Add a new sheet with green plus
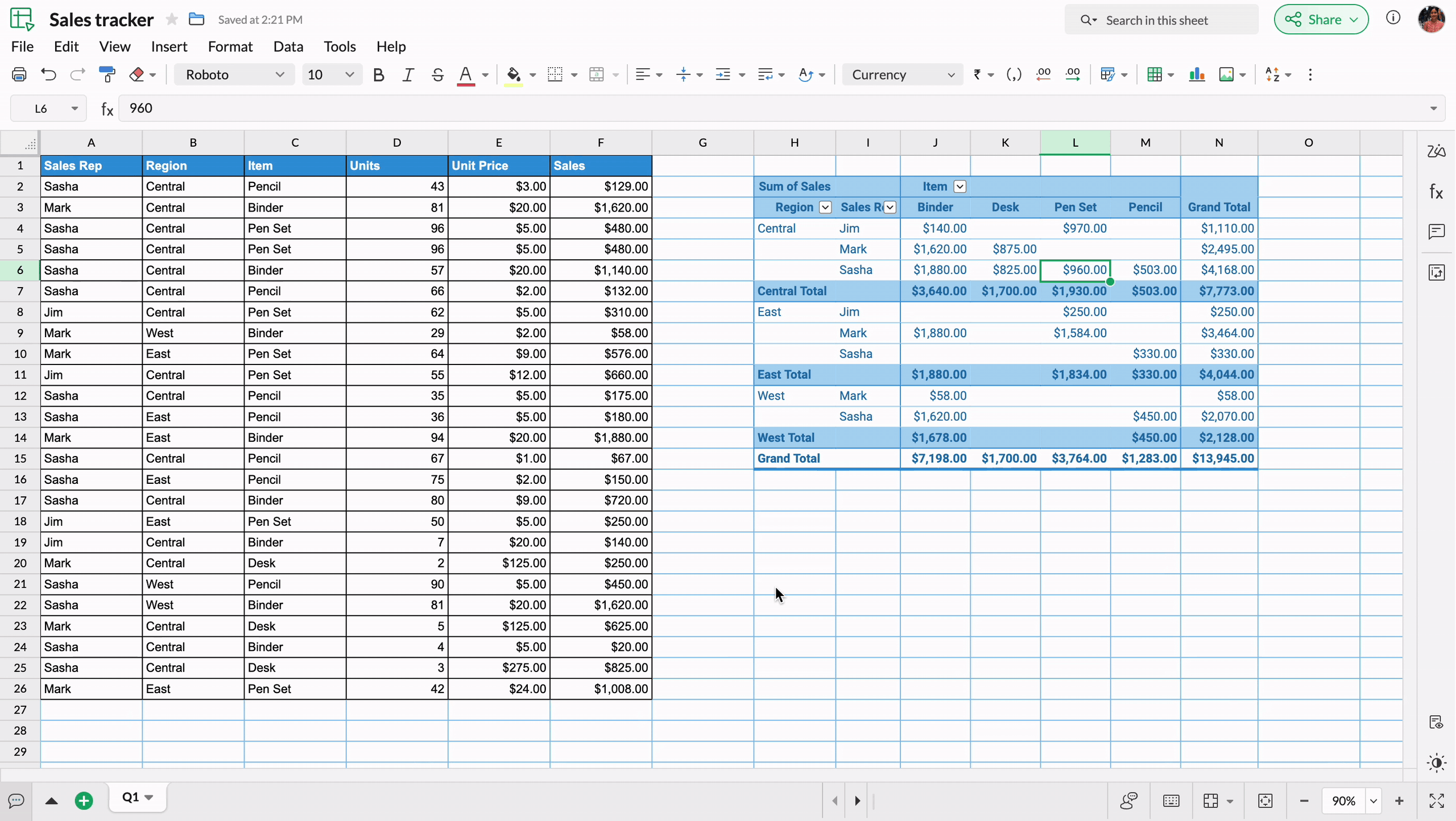Viewport: 1456px width, 821px height. (x=84, y=801)
